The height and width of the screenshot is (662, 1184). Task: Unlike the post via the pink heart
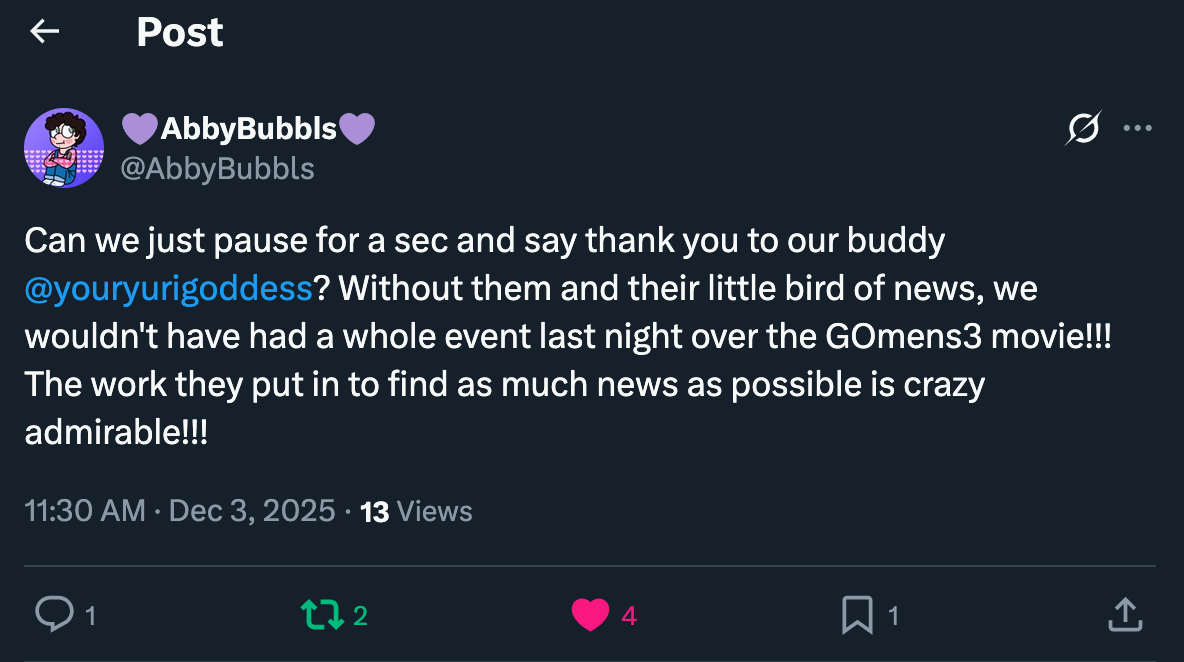pos(590,615)
